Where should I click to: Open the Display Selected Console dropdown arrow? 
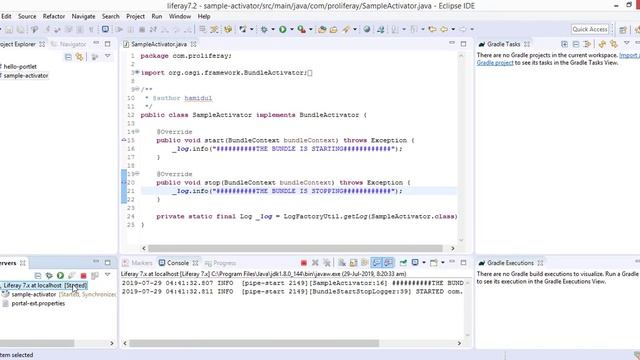pyautogui.click(x=424, y=263)
